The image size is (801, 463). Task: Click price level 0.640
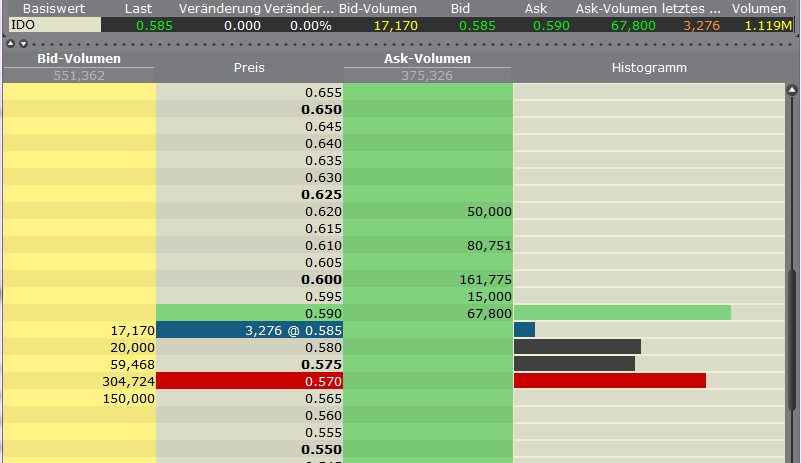tap(323, 144)
